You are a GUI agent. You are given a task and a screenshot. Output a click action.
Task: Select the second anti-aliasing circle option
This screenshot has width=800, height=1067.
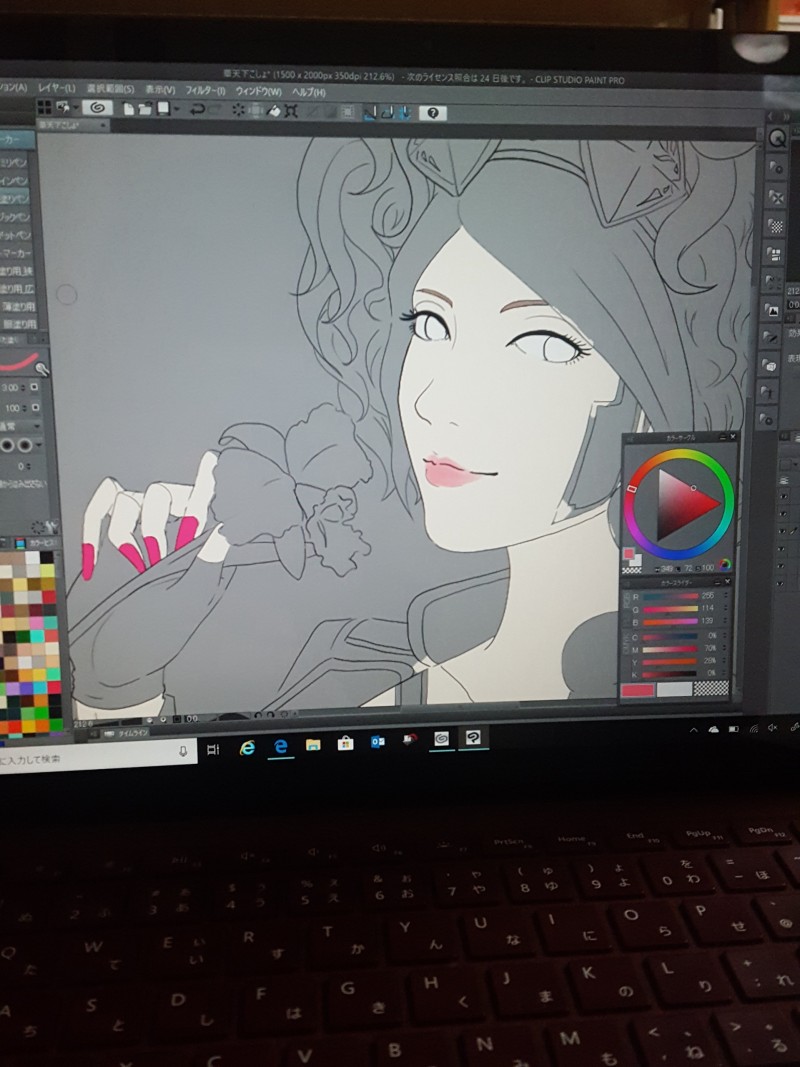point(24,446)
